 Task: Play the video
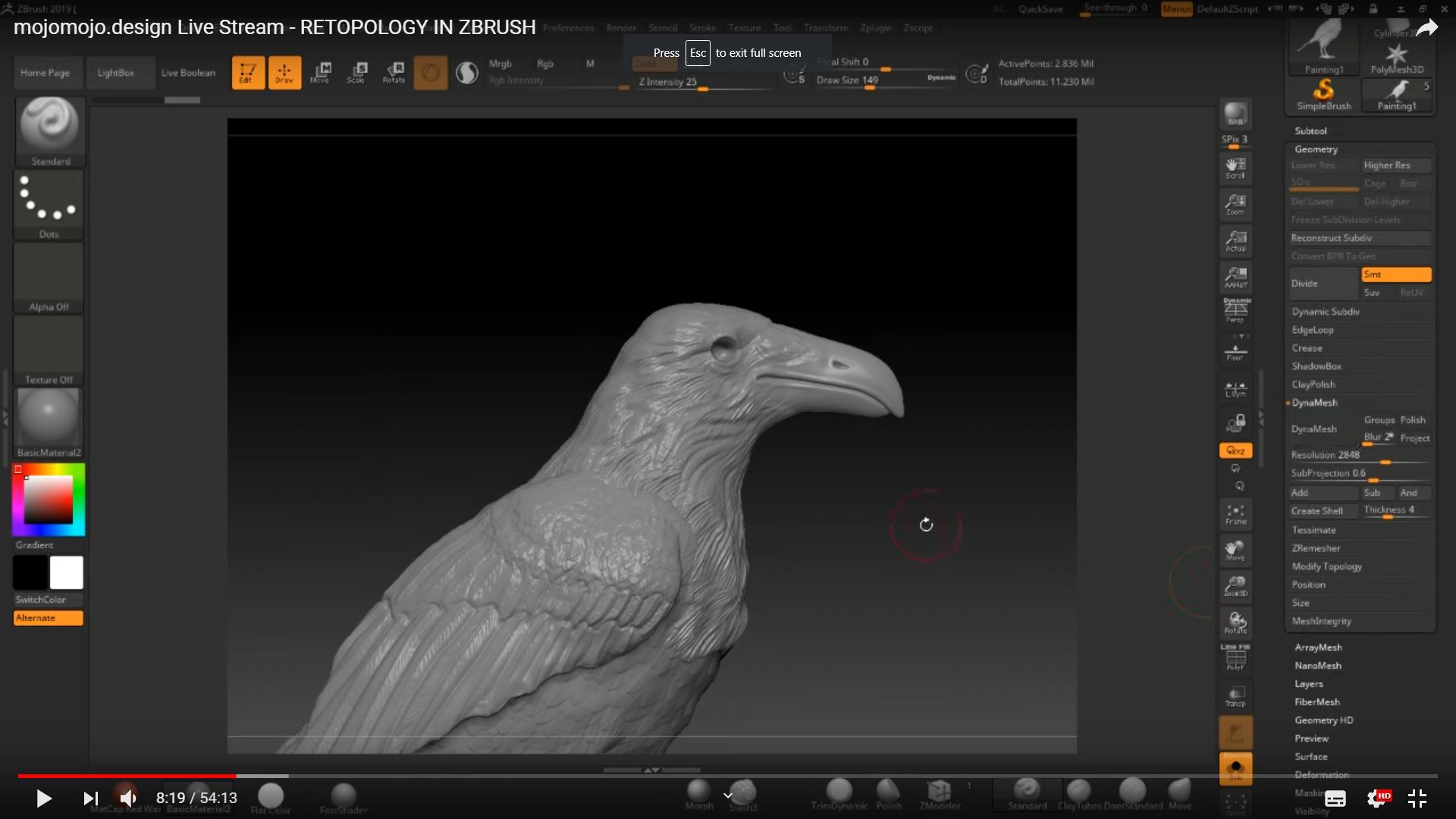tap(43, 799)
